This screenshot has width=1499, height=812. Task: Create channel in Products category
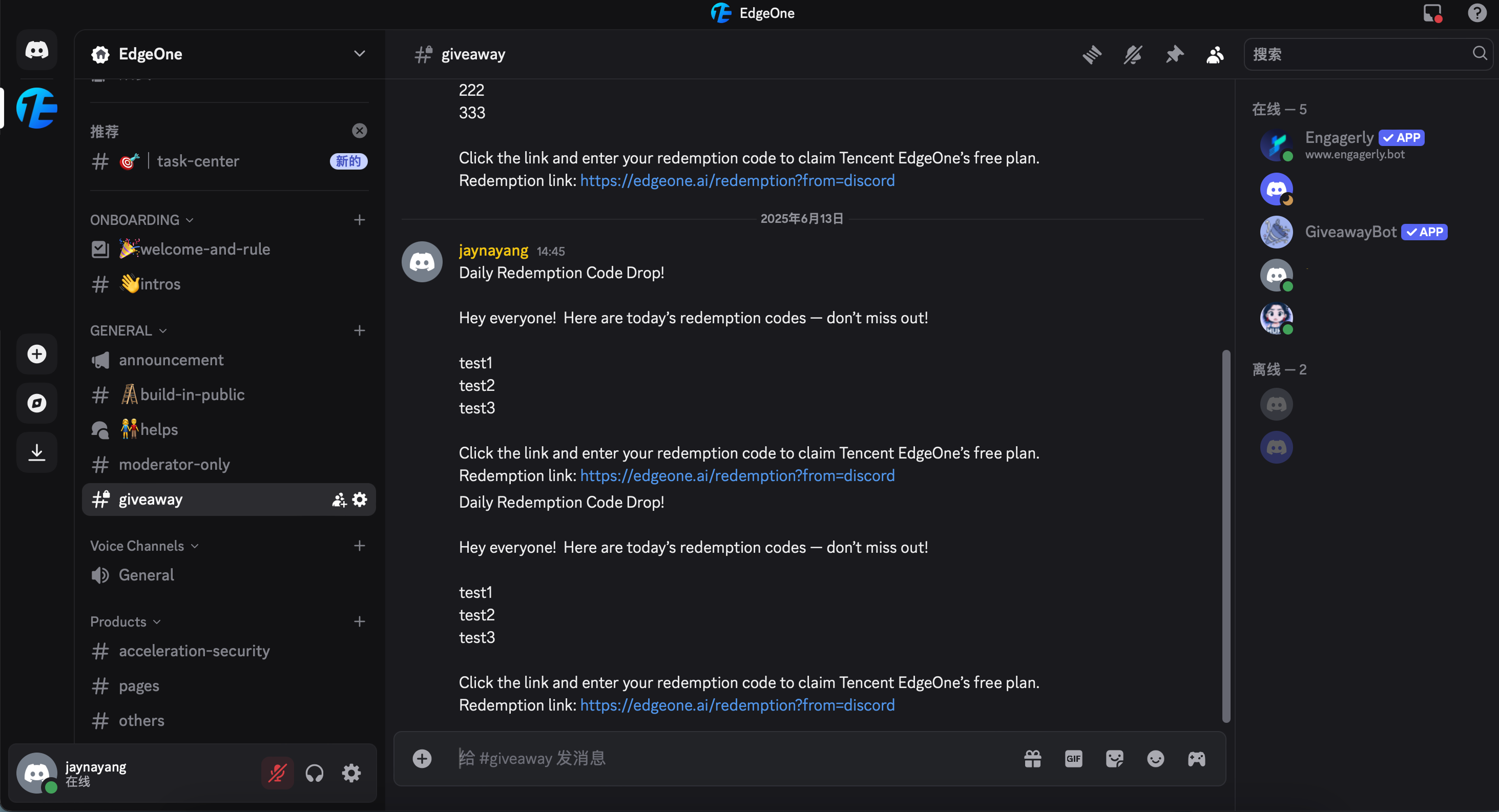pos(360,621)
